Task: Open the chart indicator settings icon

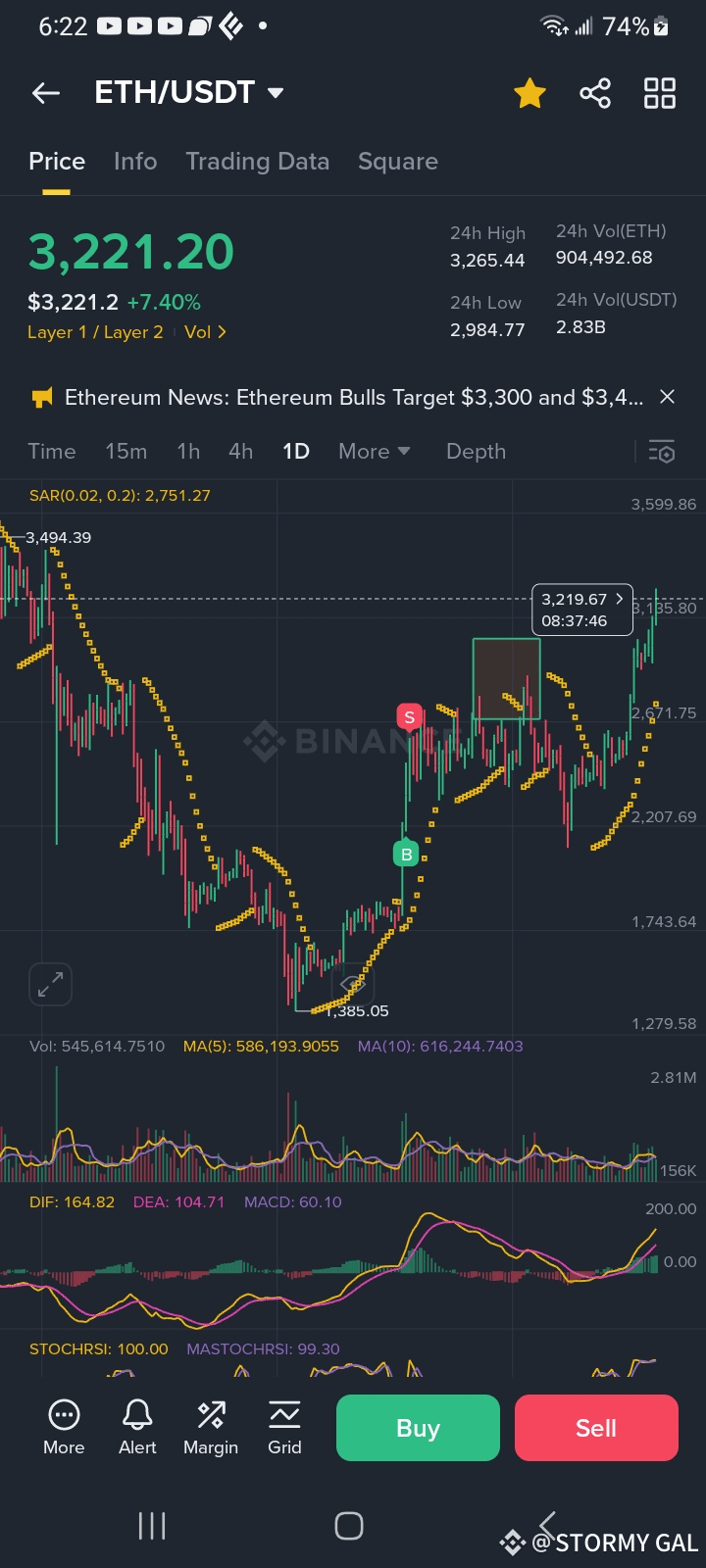Action: [662, 452]
